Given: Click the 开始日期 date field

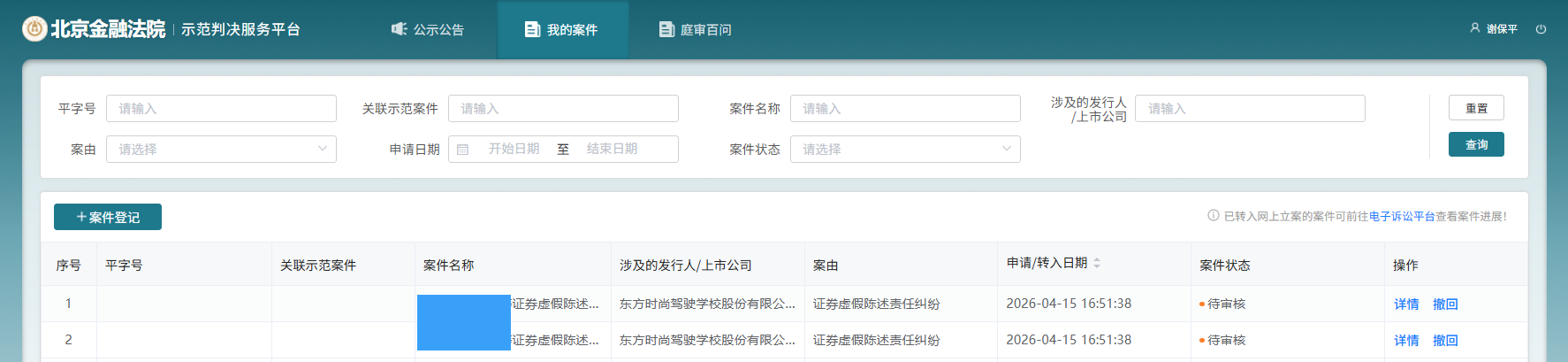Looking at the screenshot, I should (x=514, y=149).
